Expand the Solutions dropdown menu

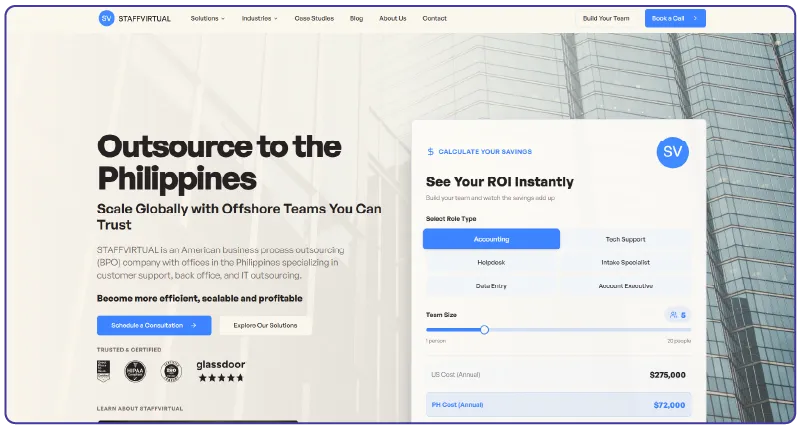point(207,18)
